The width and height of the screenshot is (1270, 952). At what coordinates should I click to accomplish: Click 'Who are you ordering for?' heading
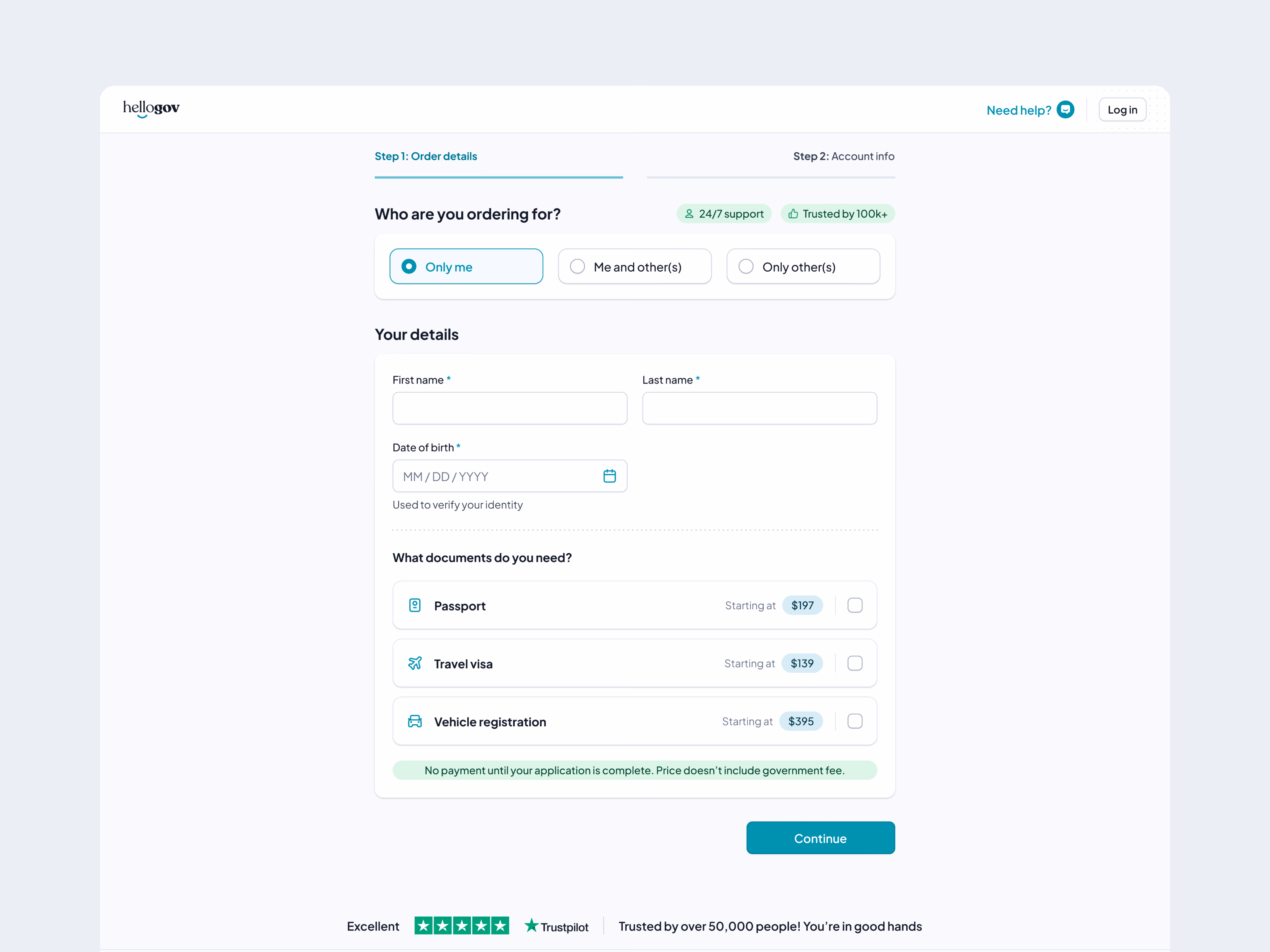click(x=468, y=214)
